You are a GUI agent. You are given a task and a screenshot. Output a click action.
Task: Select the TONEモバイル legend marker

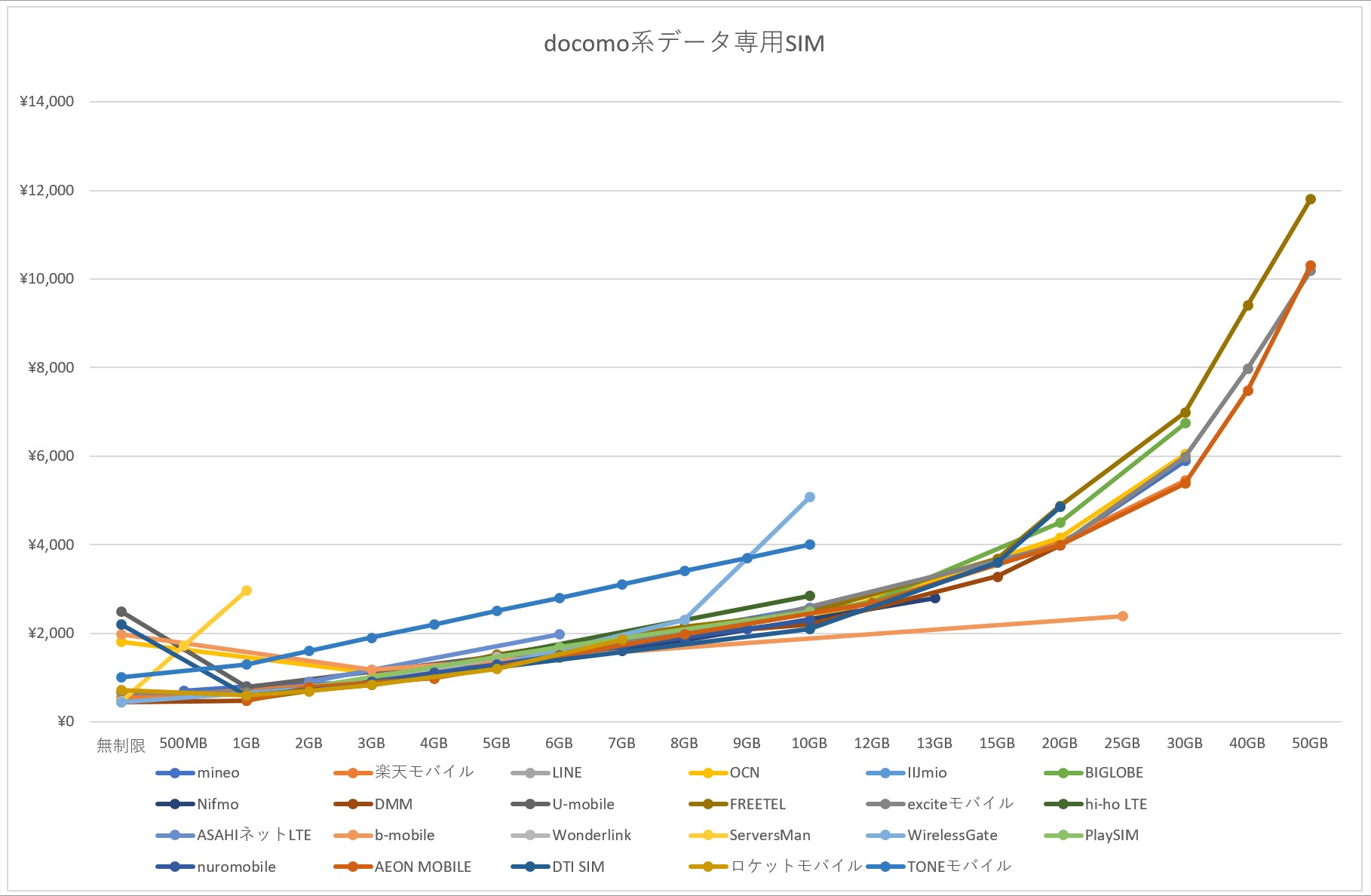point(886,867)
